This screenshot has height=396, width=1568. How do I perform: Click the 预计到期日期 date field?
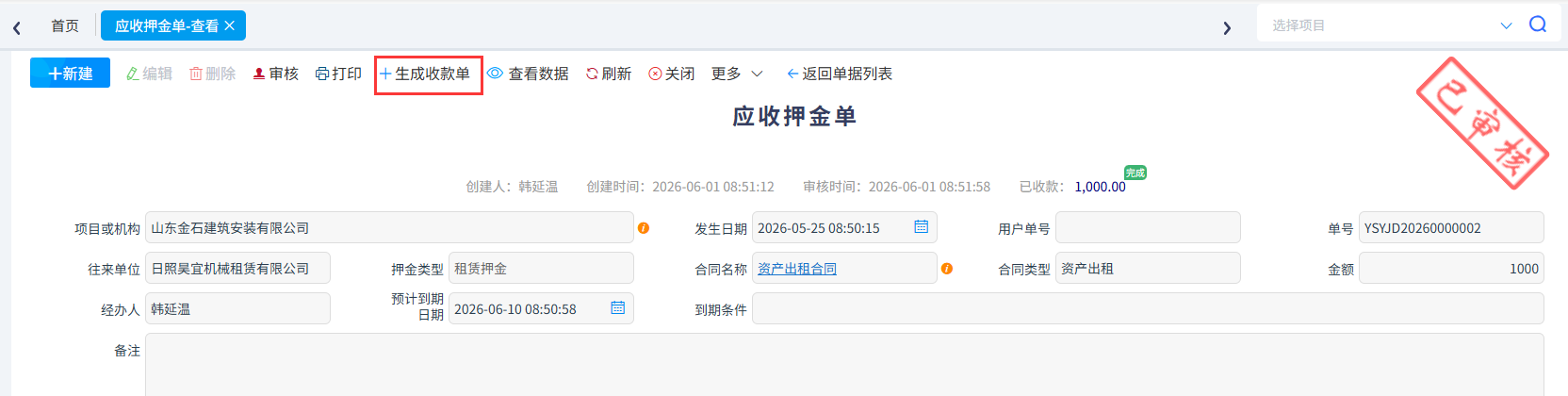click(x=541, y=308)
